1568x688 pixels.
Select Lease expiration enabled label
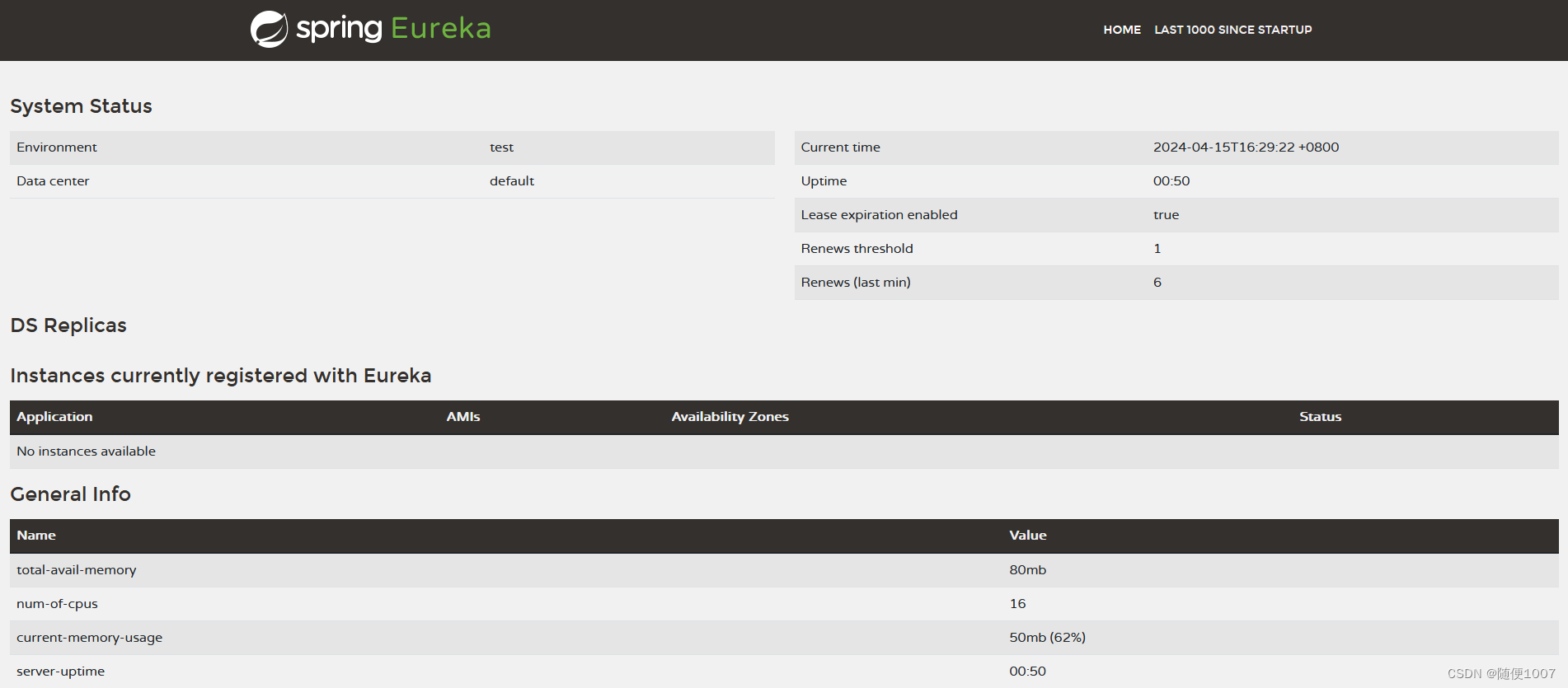click(879, 215)
